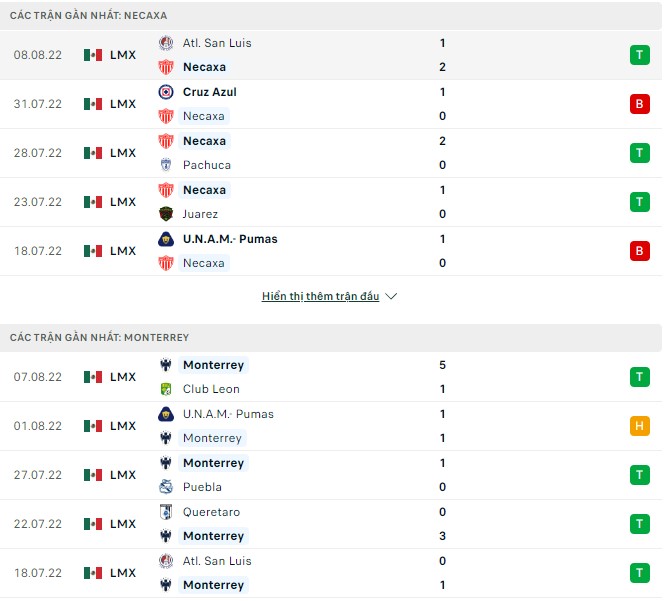Select Monterrey recent matches section header

tap(100, 338)
